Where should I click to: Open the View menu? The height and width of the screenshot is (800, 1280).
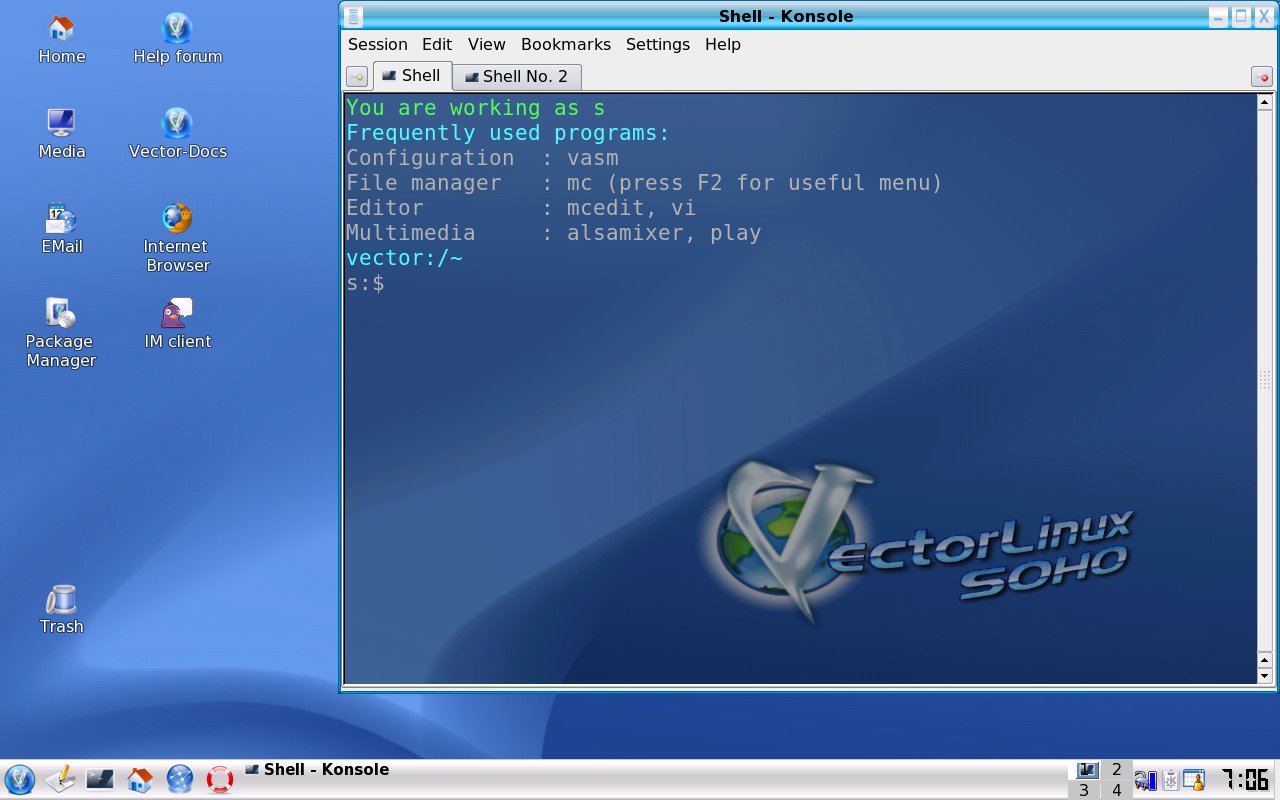coord(487,45)
